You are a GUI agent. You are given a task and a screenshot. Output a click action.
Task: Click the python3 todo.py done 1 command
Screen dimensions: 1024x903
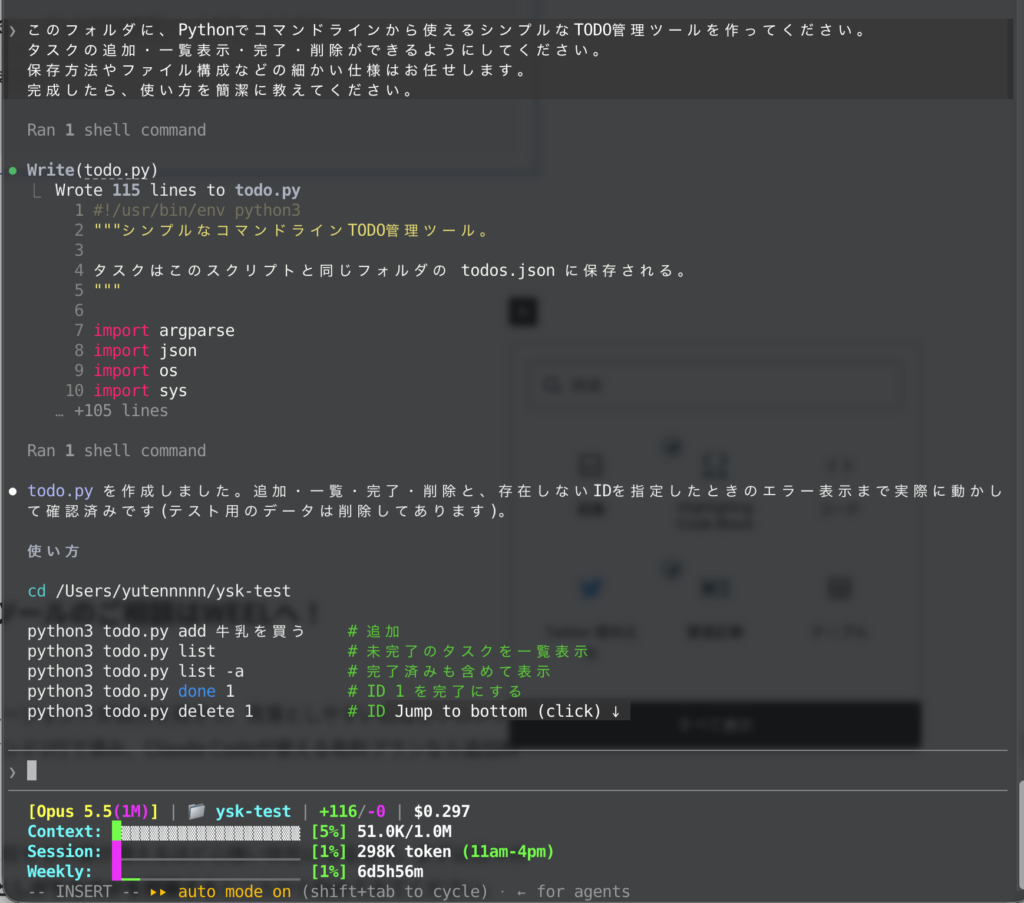tap(131, 691)
